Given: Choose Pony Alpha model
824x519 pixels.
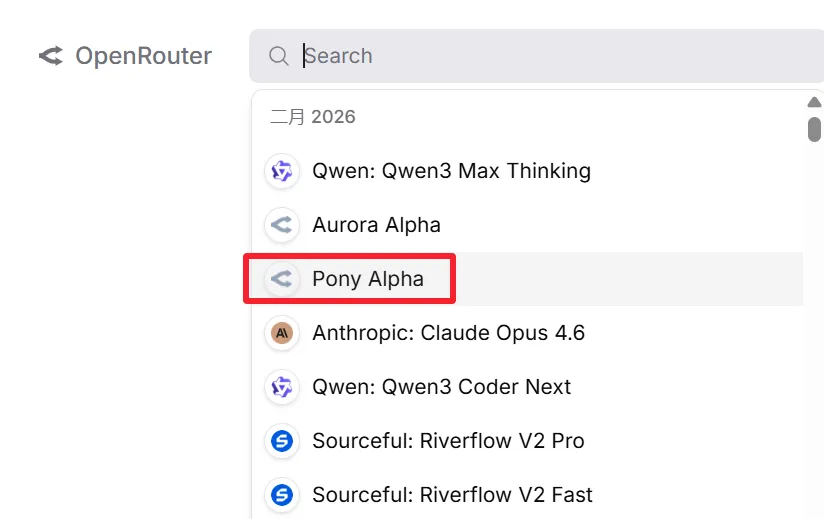Looking at the screenshot, I should [x=368, y=279].
